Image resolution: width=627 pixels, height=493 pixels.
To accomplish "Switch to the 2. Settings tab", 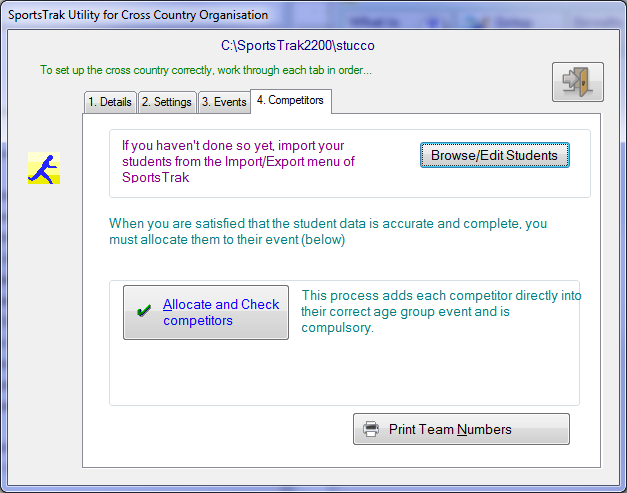I will click(x=167, y=102).
